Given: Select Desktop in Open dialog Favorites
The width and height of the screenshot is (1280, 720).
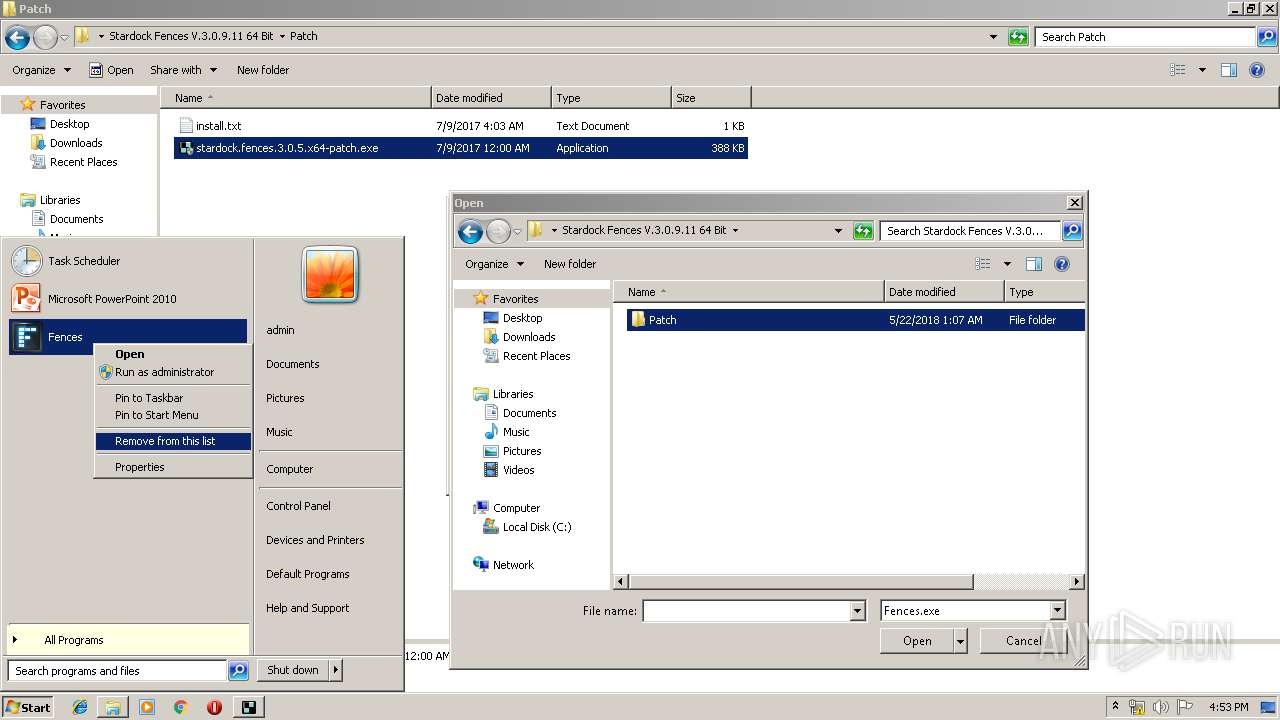Looking at the screenshot, I should click(x=522, y=318).
